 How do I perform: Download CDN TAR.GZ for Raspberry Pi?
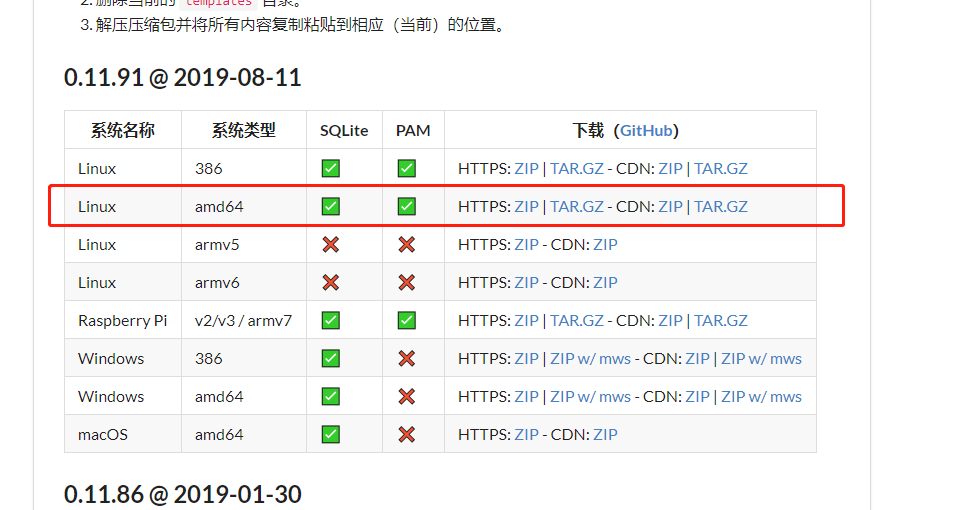721,321
